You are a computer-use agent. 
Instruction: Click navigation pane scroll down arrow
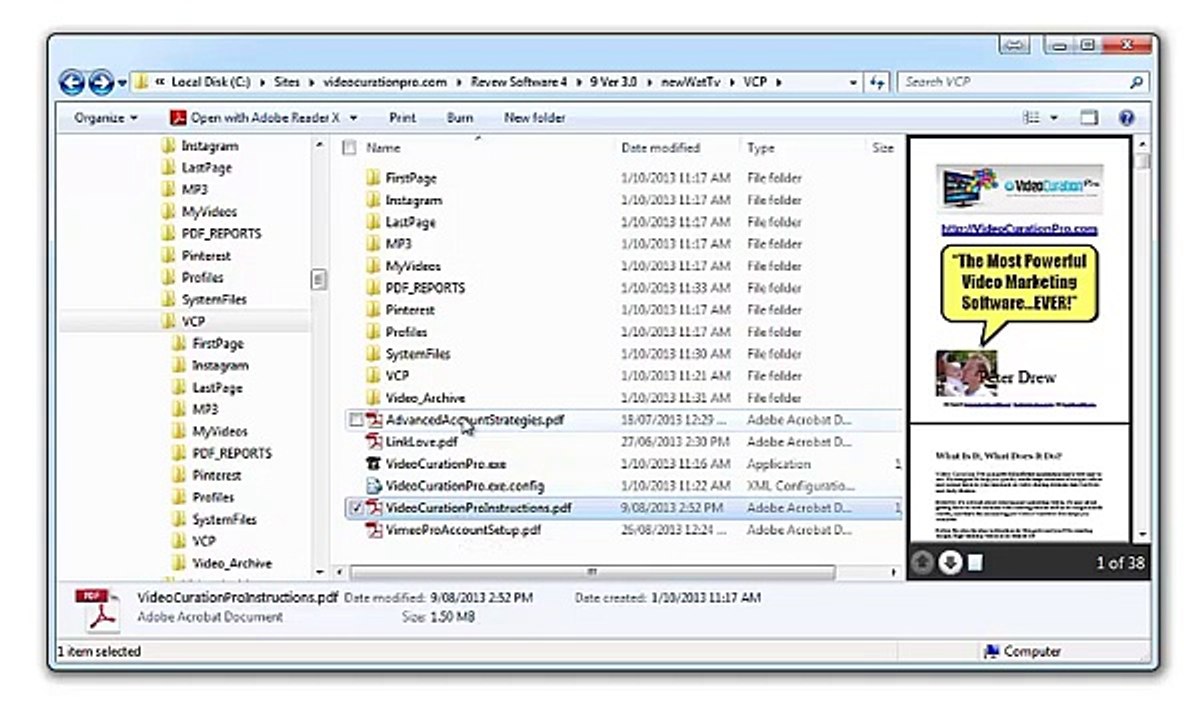coord(319,571)
